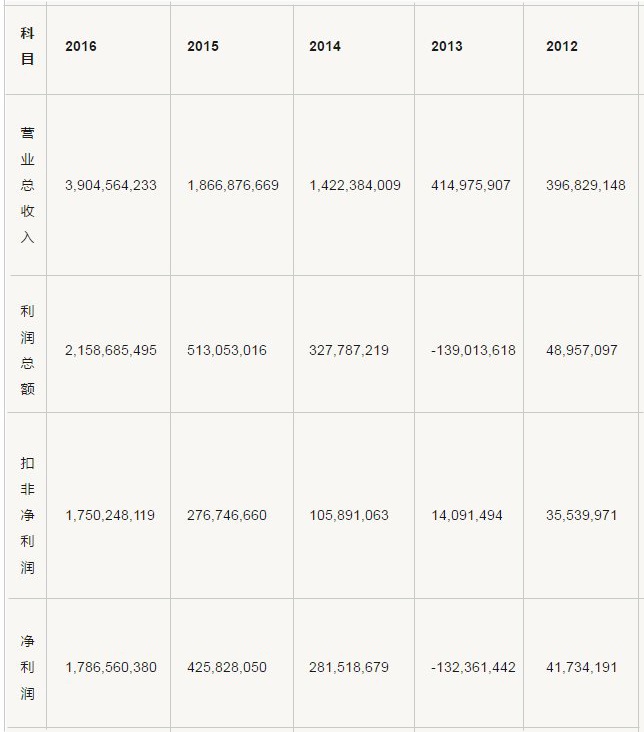Click 2016 revenue value 3,904,564,233

[x=110, y=185]
